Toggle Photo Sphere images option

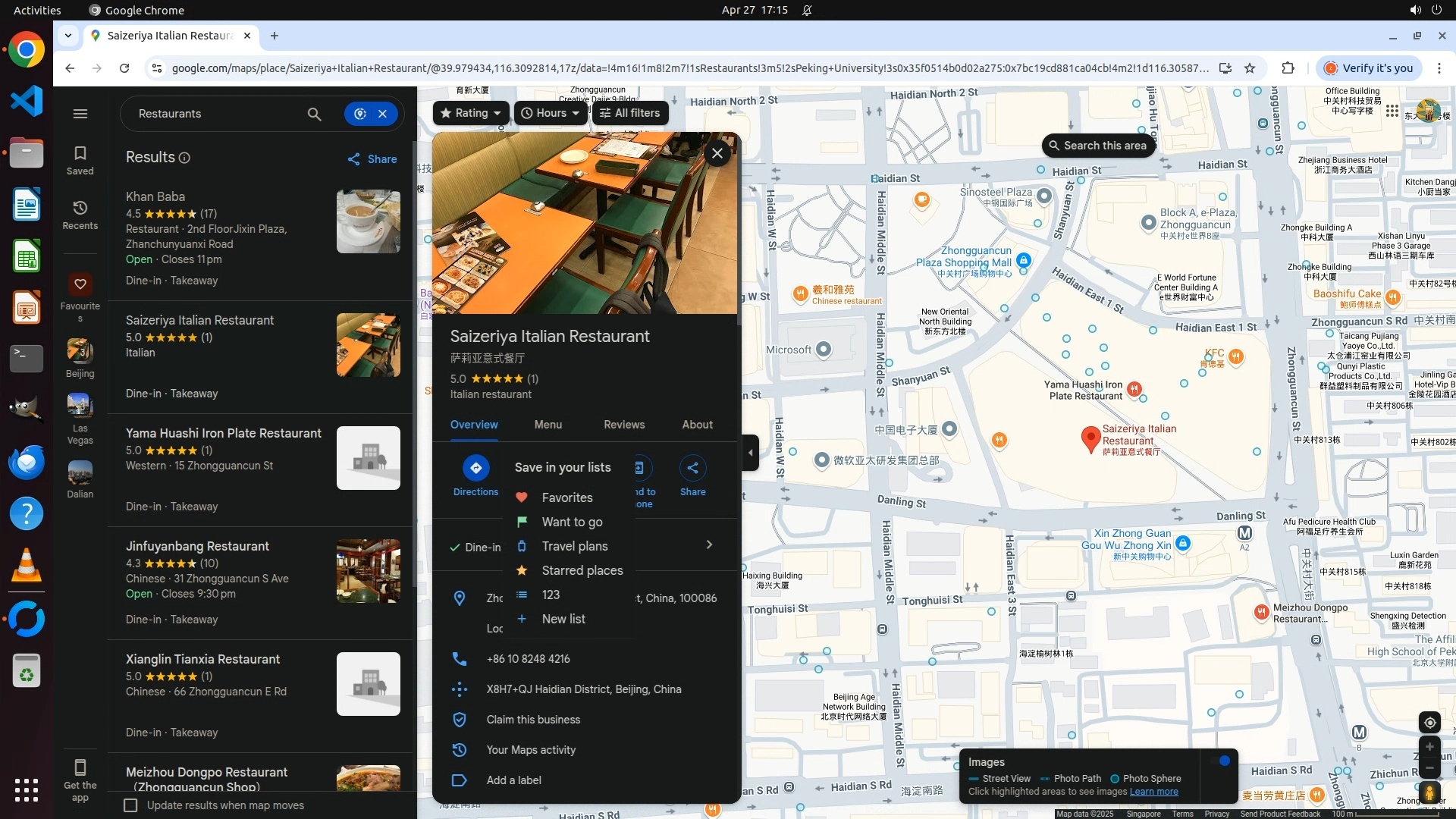pos(1145,779)
